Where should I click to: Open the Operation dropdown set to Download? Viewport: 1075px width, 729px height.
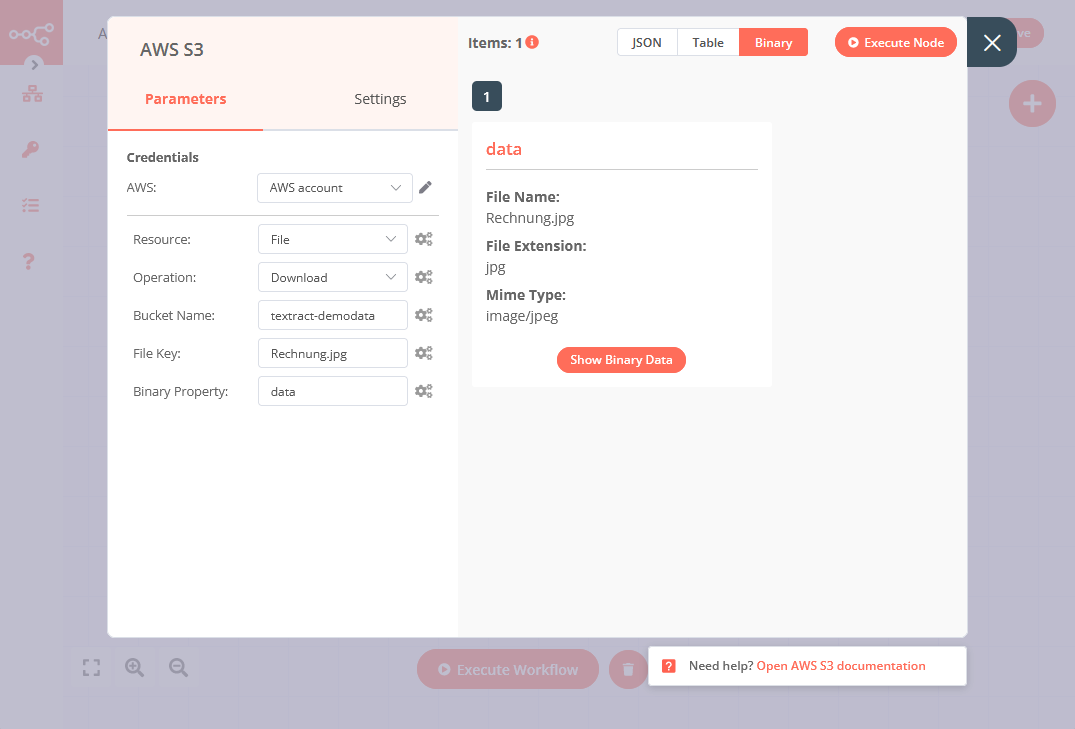pos(332,278)
